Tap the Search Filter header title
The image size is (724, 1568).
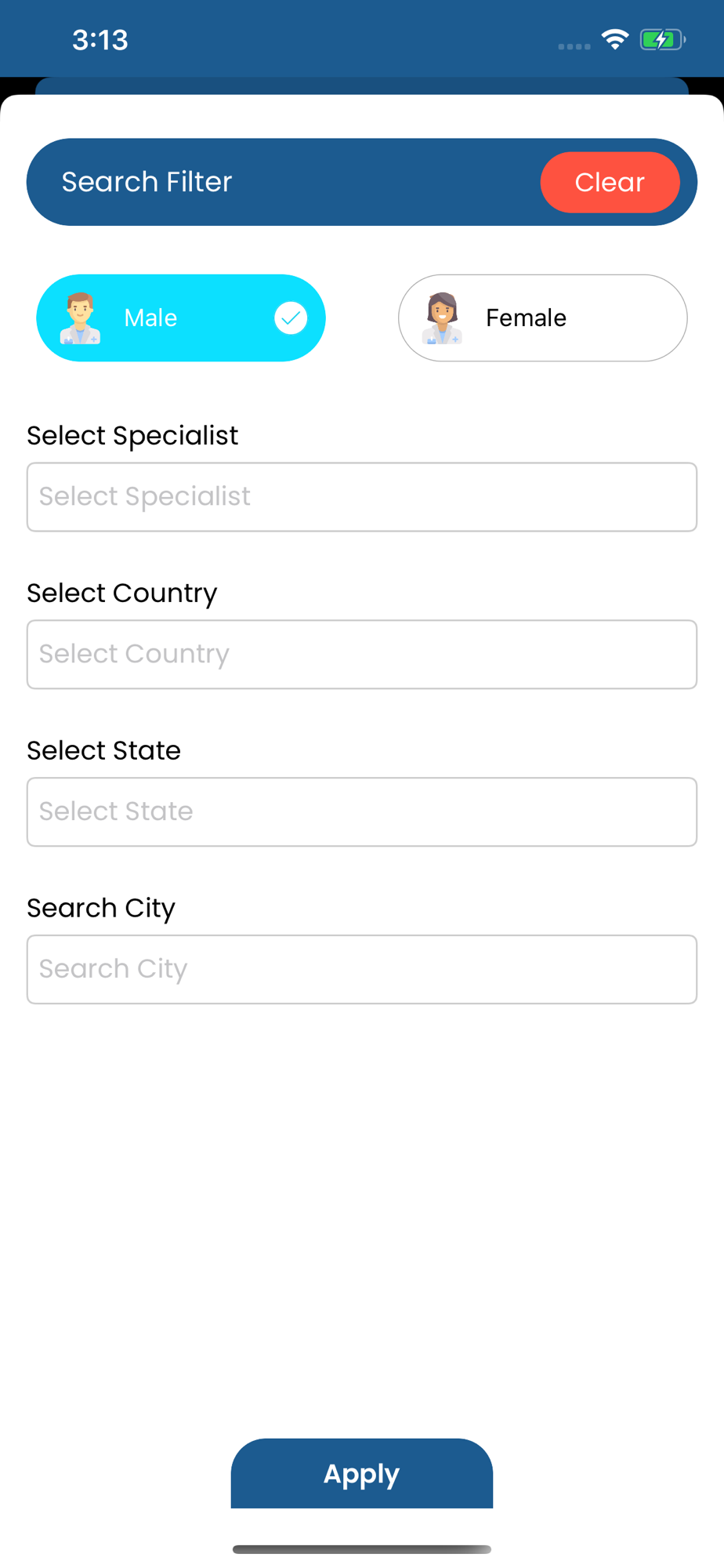(x=147, y=182)
